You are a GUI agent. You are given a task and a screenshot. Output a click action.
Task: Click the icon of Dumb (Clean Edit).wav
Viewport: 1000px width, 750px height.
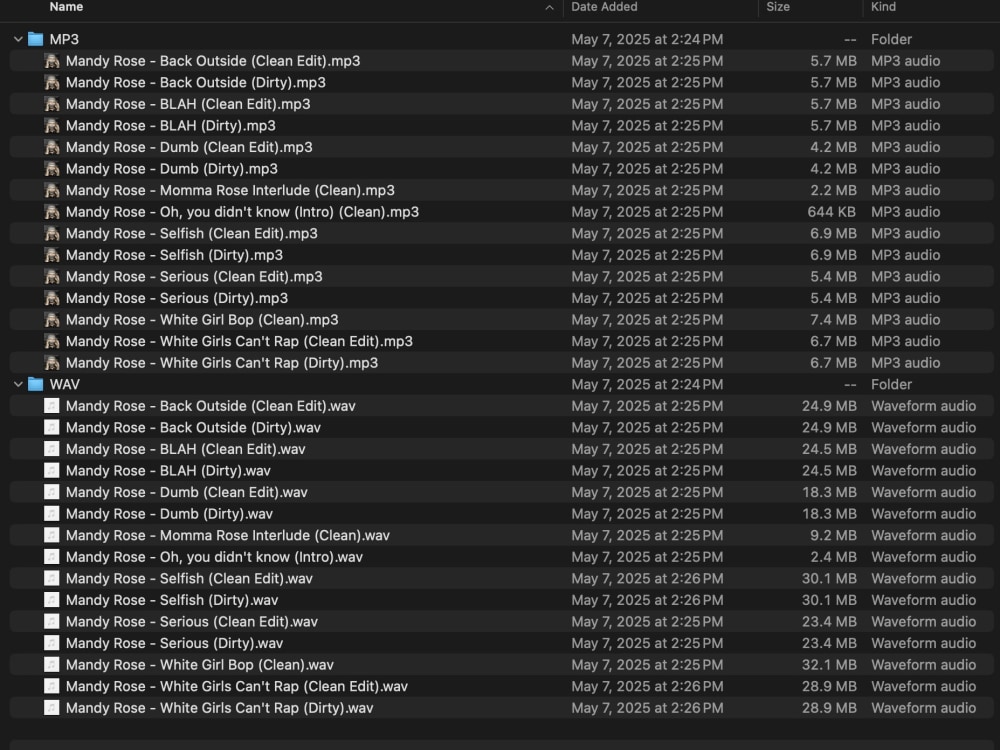point(52,492)
